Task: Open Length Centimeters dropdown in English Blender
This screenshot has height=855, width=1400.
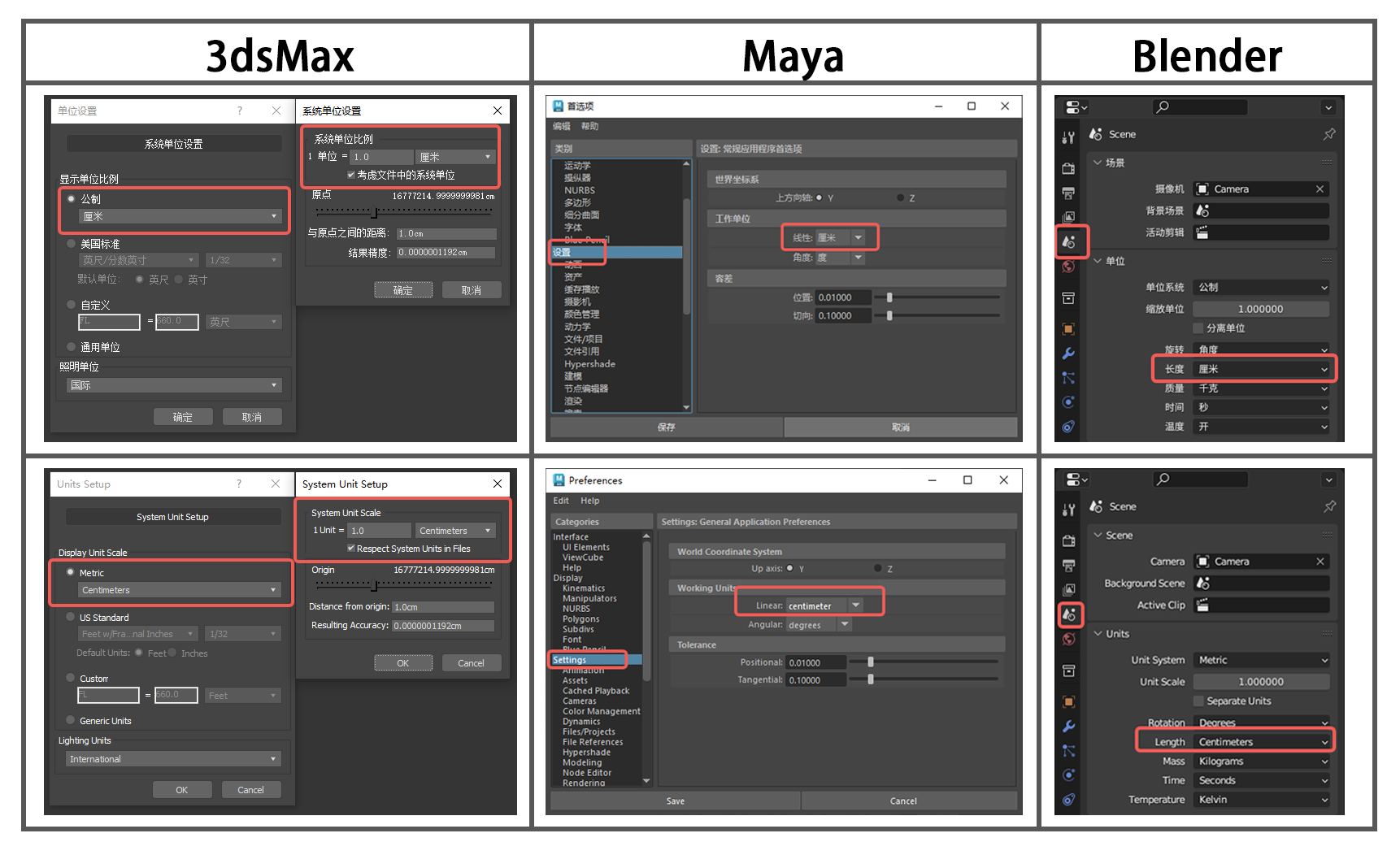Action: tap(1262, 742)
